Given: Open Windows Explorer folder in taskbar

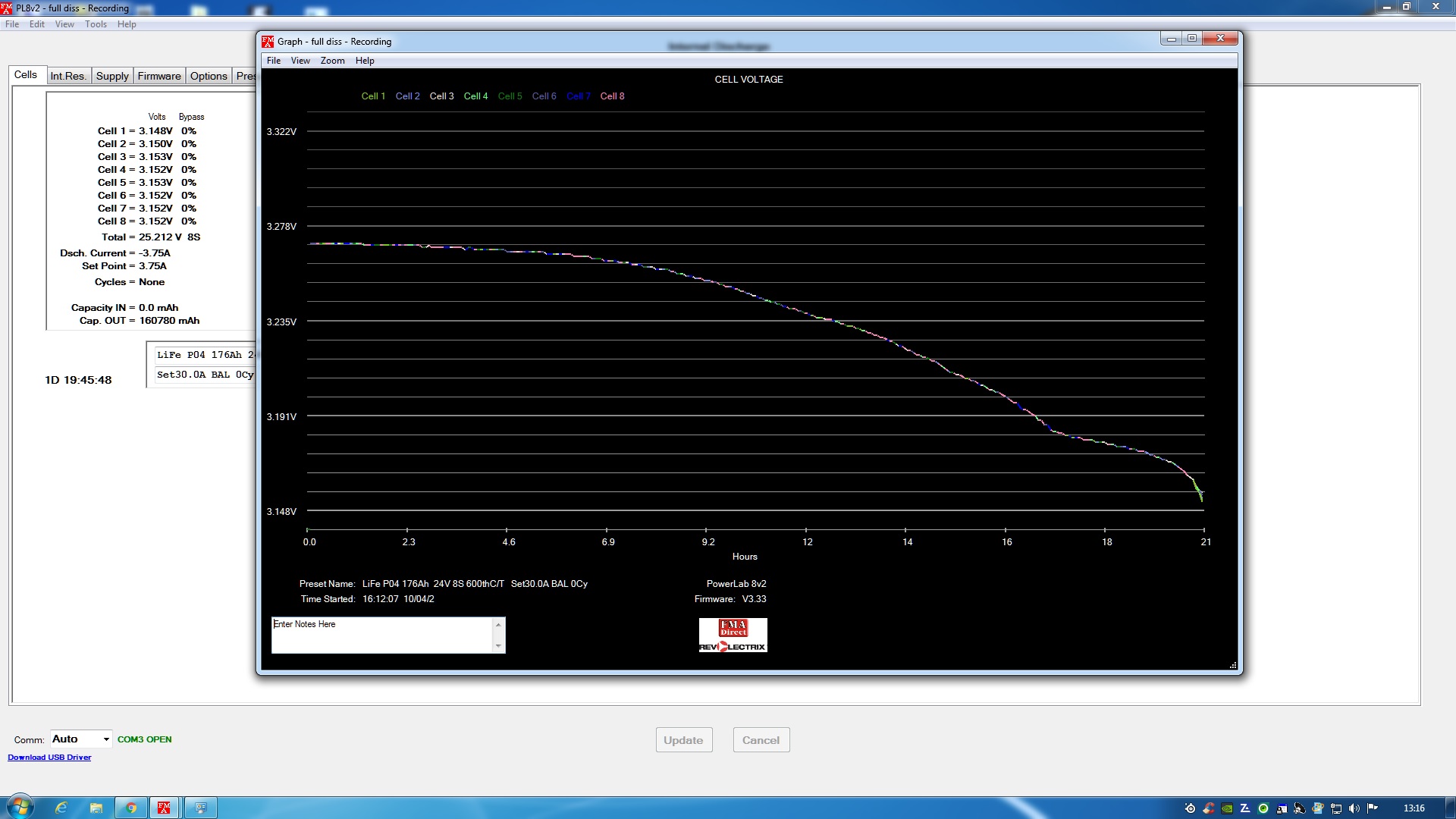Looking at the screenshot, I should pos(96,808).
